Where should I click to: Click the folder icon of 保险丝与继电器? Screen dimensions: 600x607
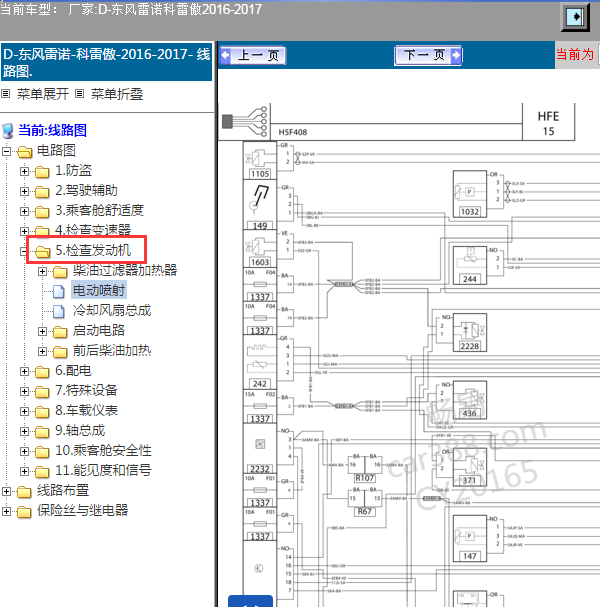(x=24, y=512)
